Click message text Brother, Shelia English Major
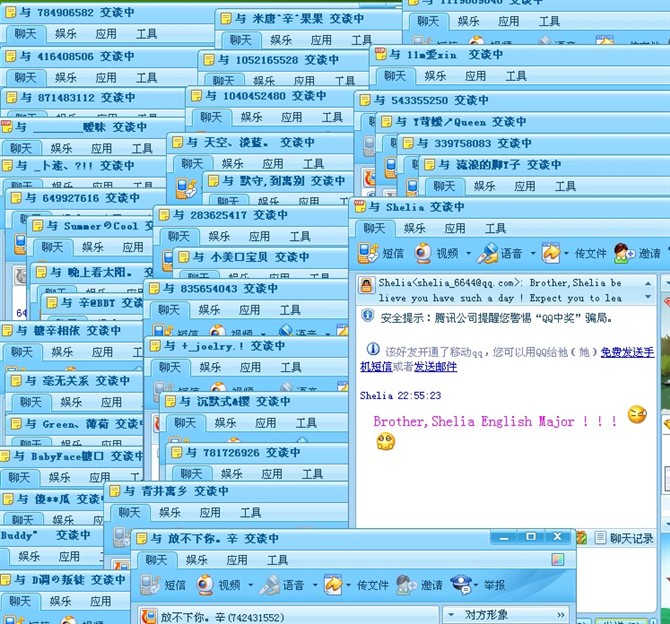670x624 pixels. [495, 421]
